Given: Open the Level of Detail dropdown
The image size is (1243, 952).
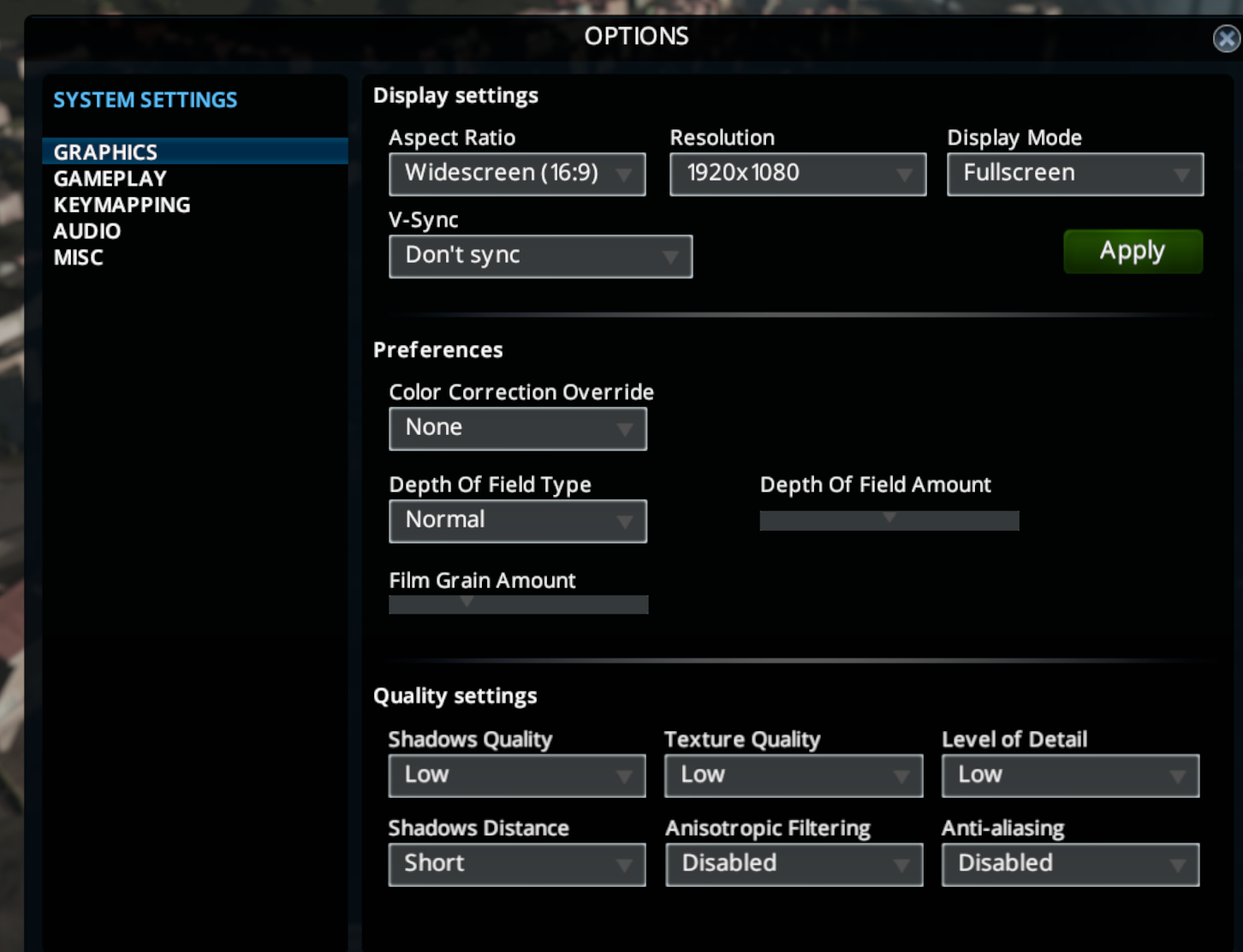Looking at the screenshot, I should pos(1070,776).
